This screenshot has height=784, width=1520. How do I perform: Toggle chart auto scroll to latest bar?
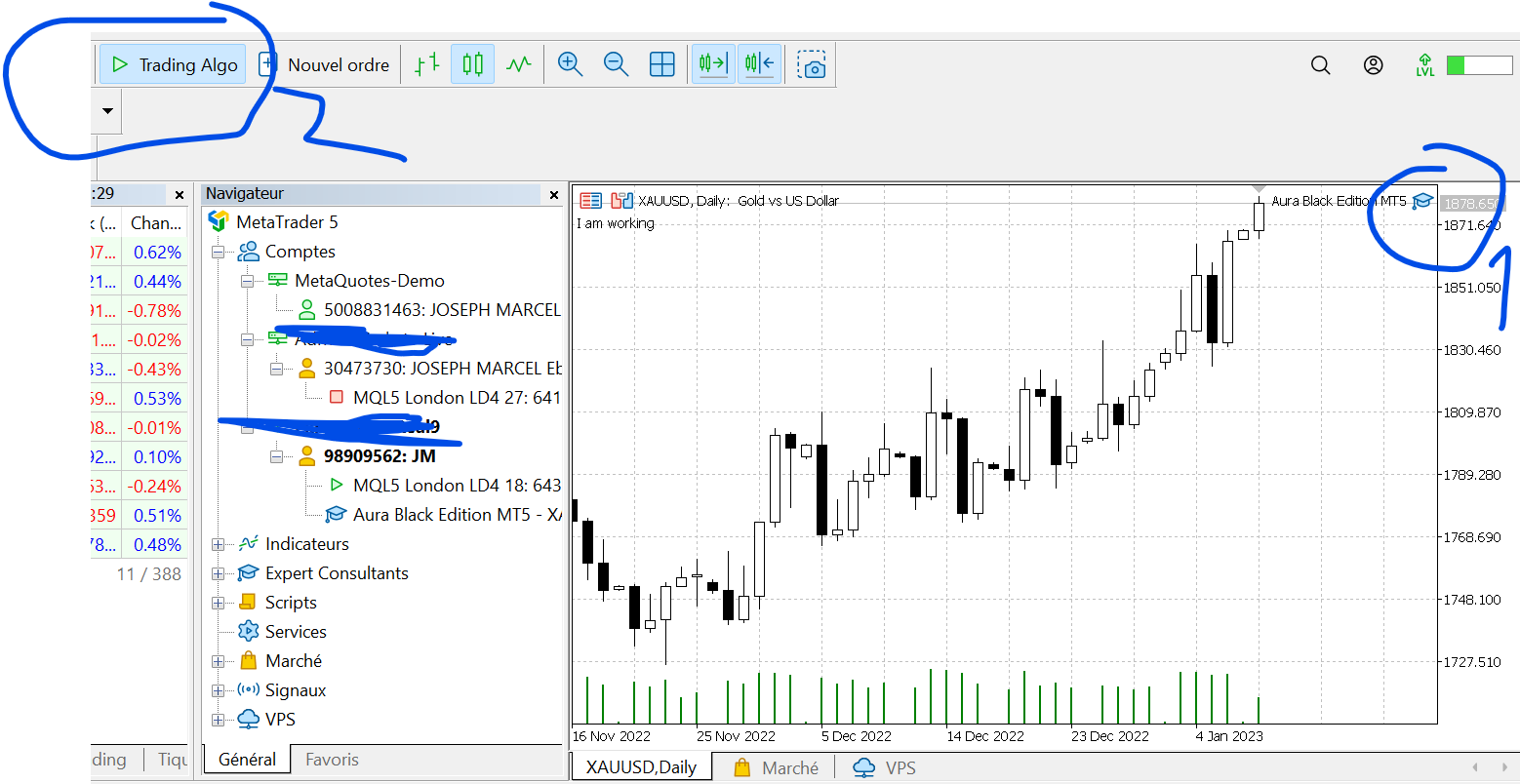[x=713, y=65]
